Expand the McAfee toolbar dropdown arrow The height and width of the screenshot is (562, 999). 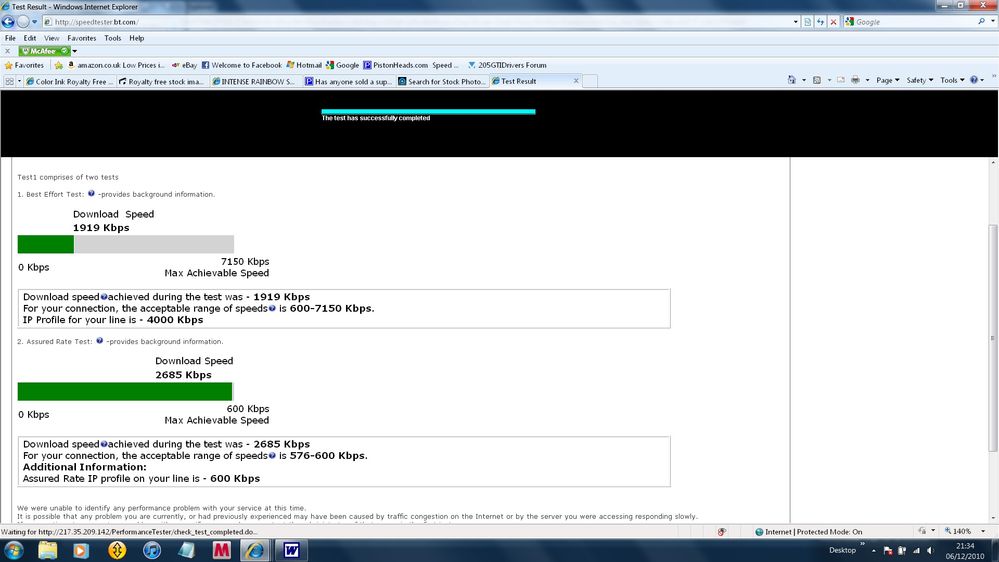75,51
